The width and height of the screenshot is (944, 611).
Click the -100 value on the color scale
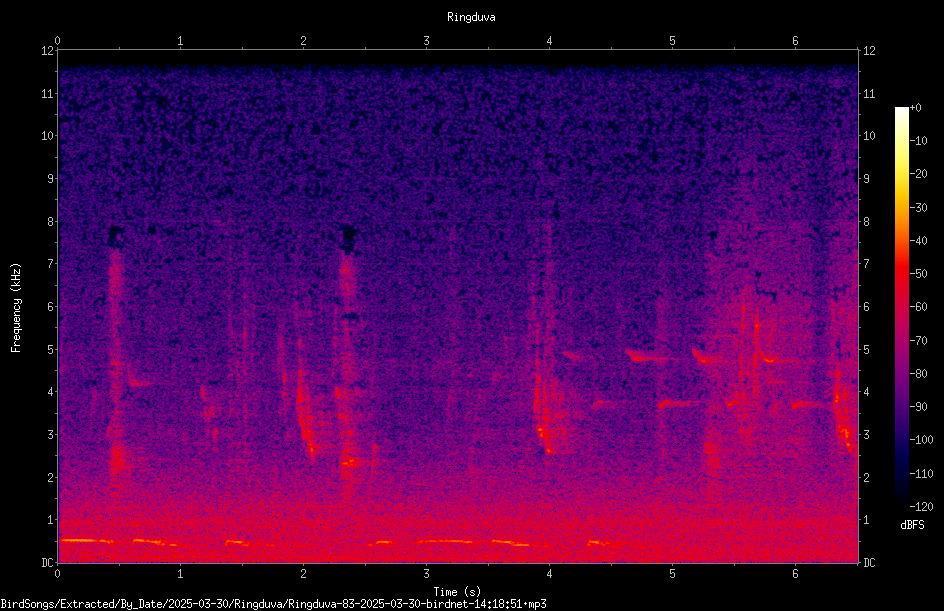tap(922, 440)
